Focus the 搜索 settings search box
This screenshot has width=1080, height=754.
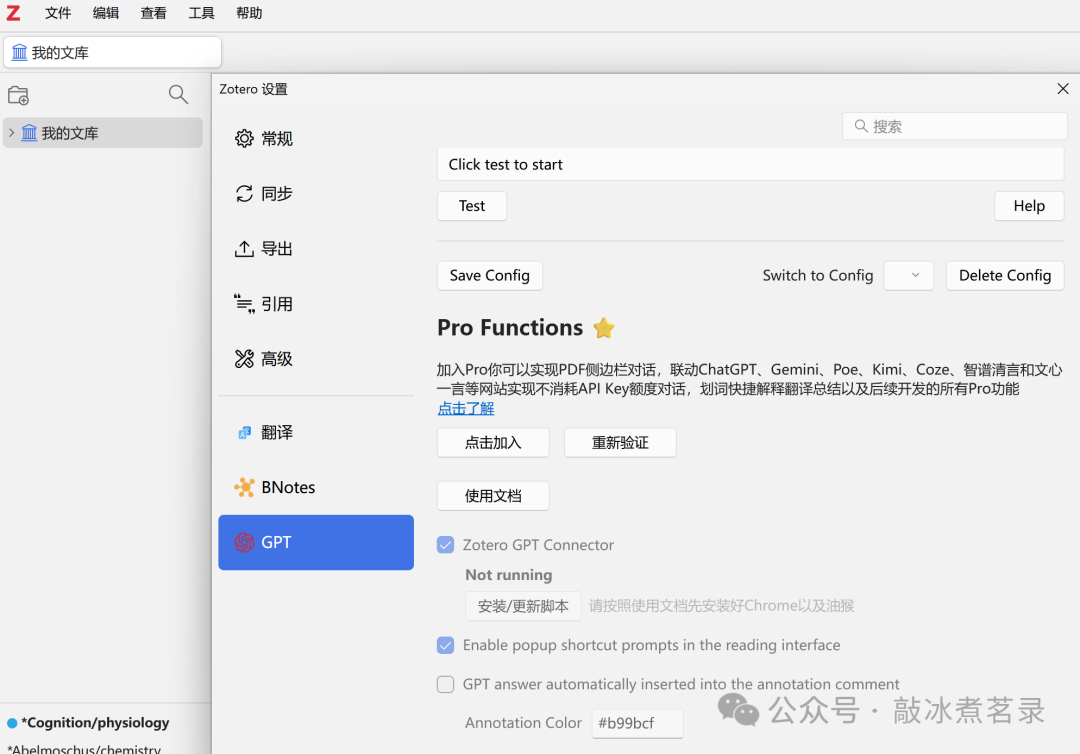pos(955,126)
